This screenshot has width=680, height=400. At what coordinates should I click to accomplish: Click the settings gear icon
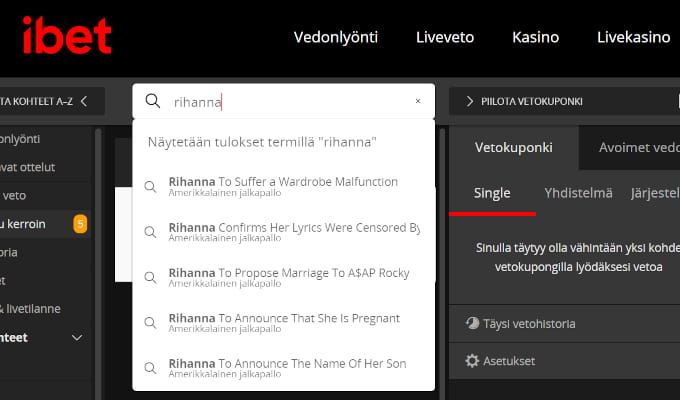(472, 361)
